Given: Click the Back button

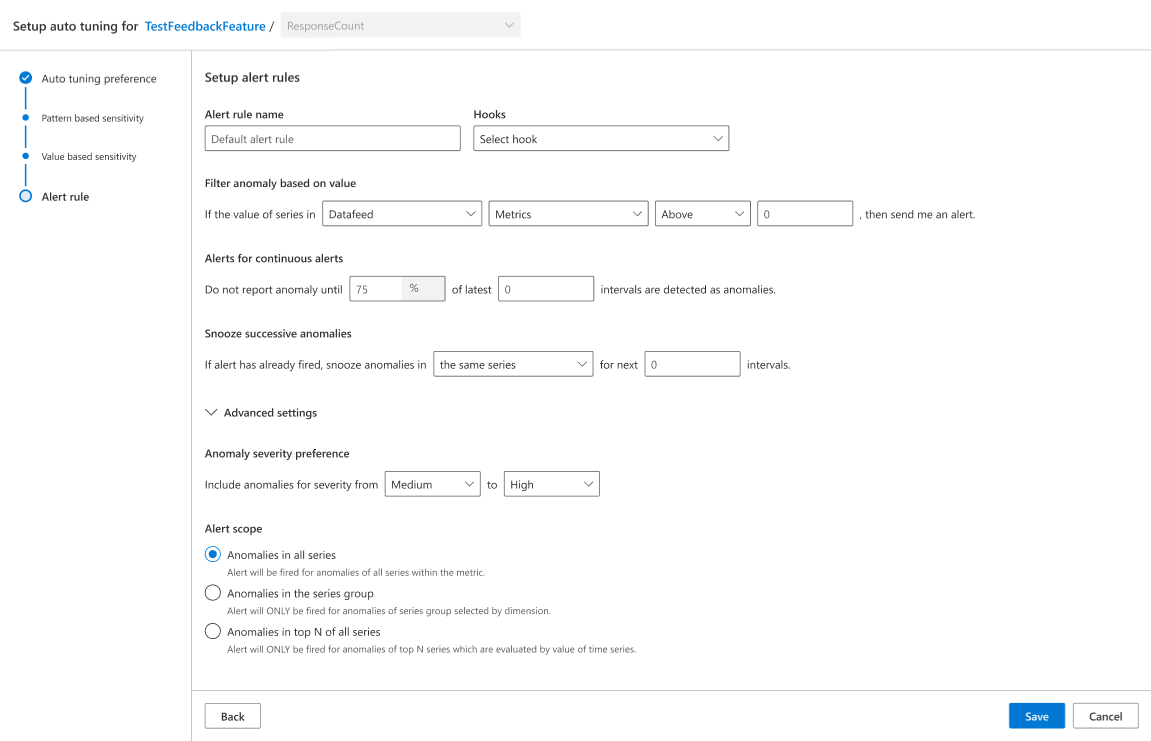Looking at the screenshot, I should 232,716.
